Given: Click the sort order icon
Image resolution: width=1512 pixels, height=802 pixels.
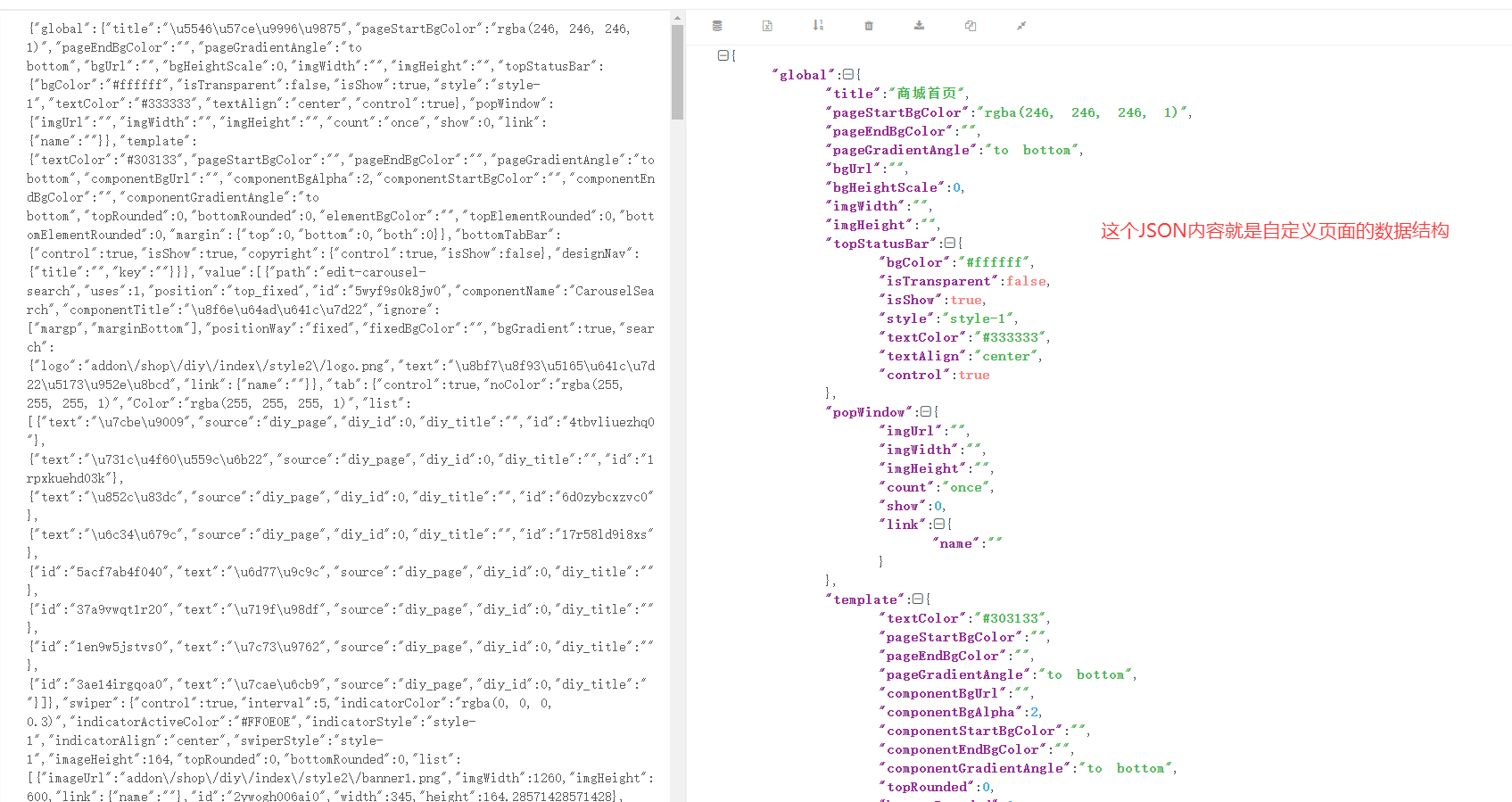Looking at the screenshot, I should (818, 26).
